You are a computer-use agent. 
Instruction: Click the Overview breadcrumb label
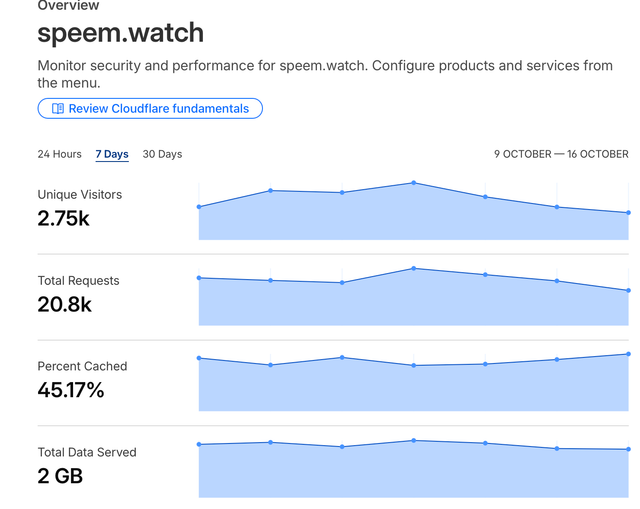(x=68, y=5)
